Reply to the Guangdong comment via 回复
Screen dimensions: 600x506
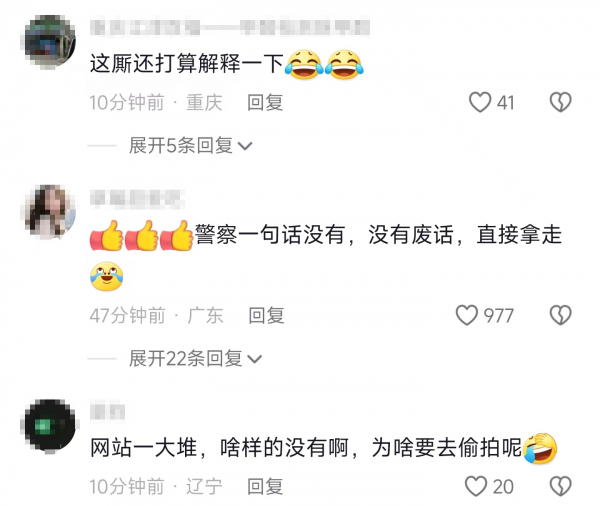[x=266, y=315]
